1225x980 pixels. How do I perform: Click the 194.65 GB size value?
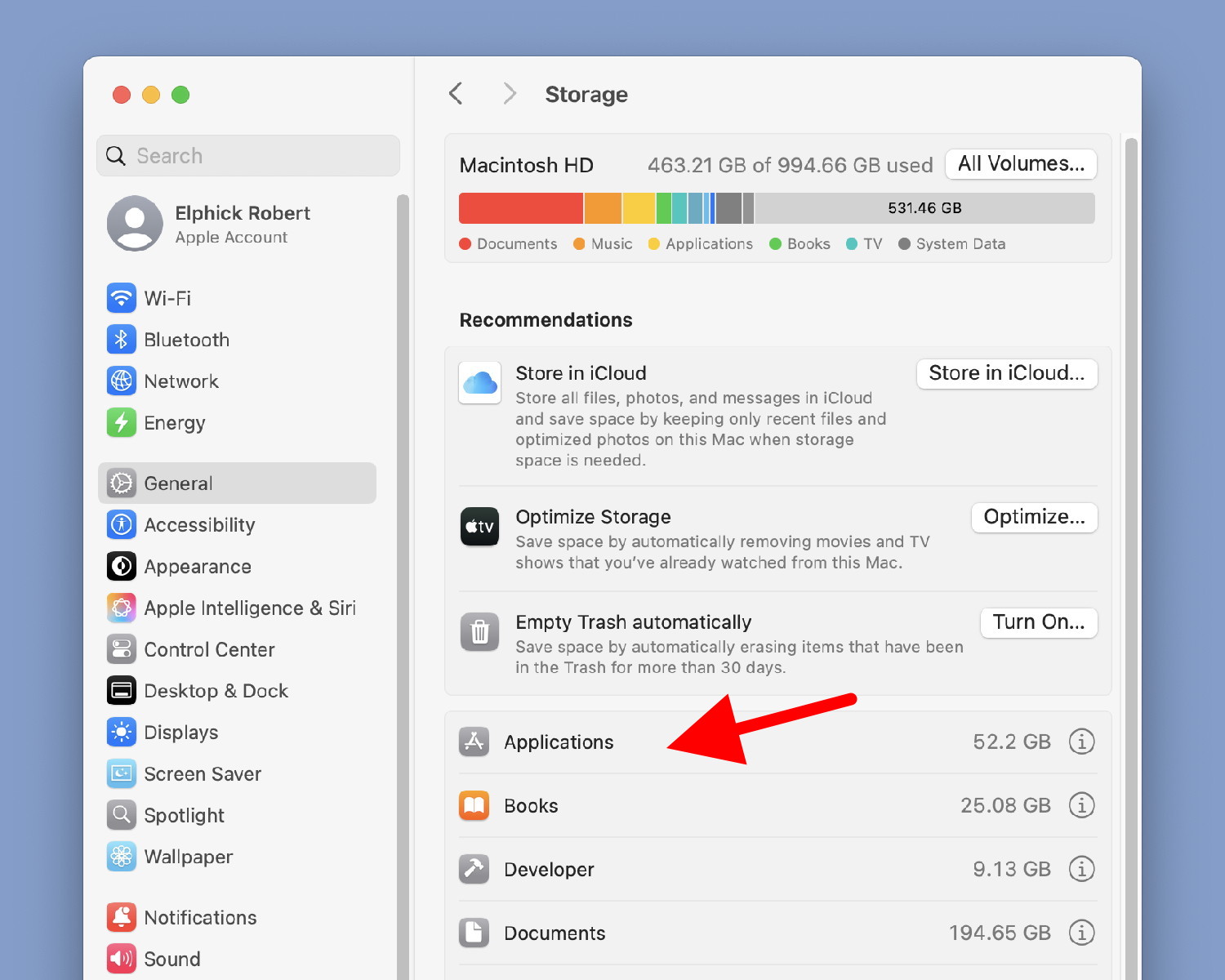coord(1000,933)
